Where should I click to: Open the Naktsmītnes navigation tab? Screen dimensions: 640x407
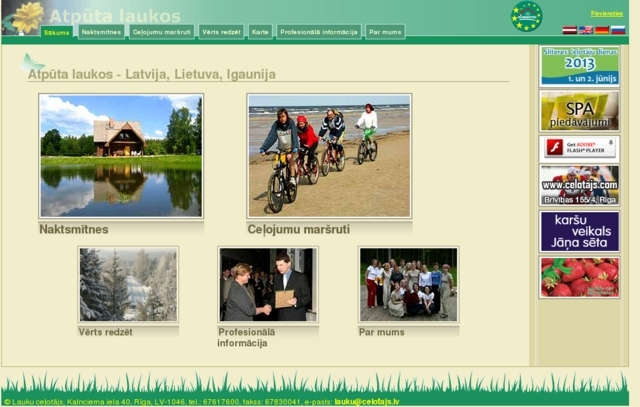click(x=101, y=32)
